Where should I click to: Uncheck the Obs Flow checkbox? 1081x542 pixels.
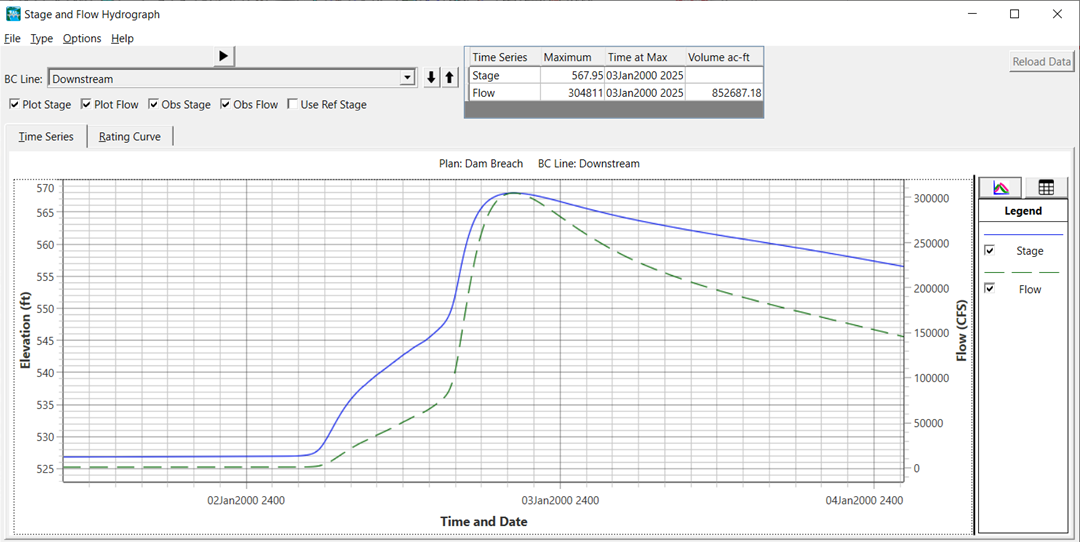pyautogui.click(x=225, y=105)
